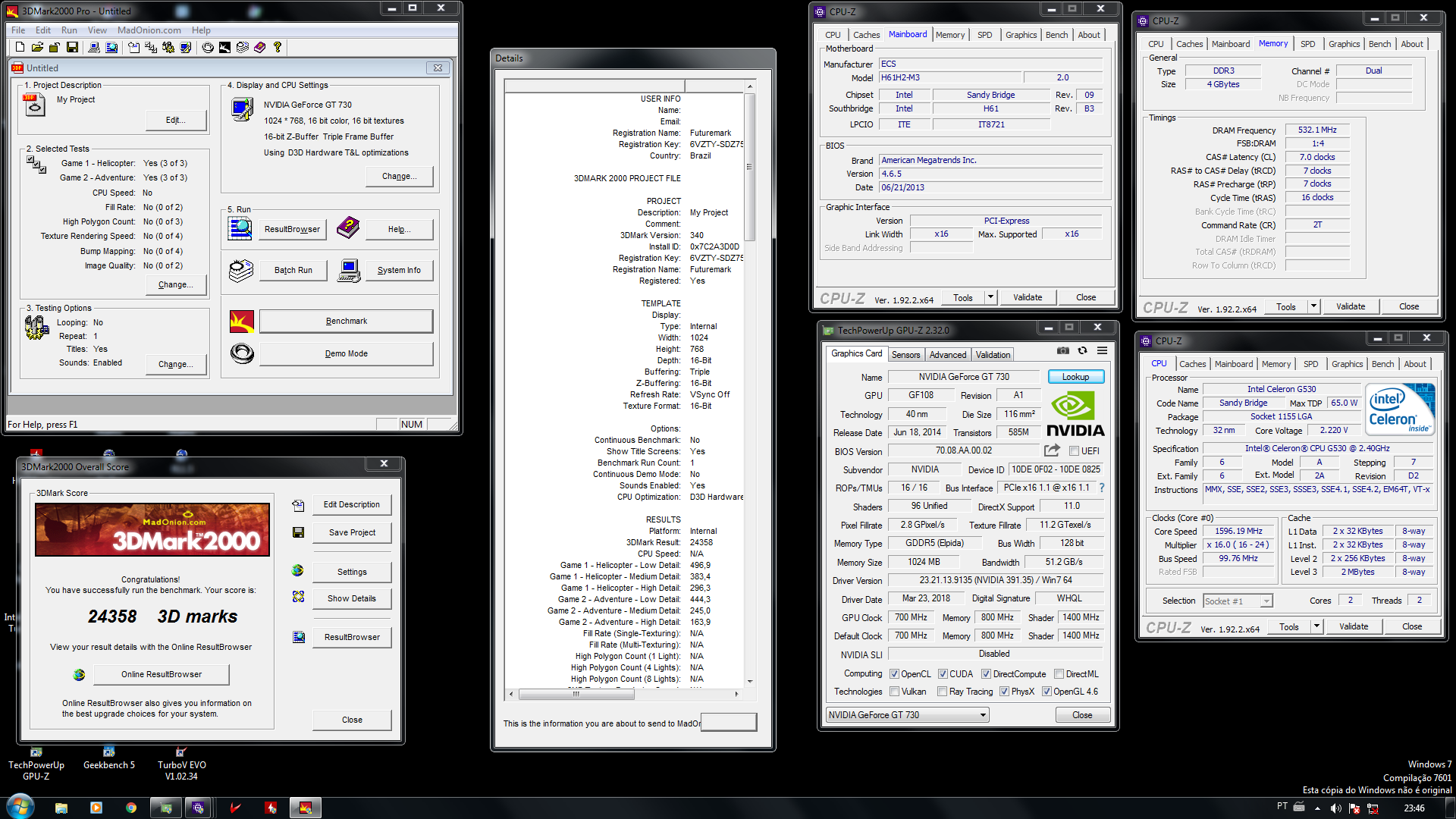Viewport: 1456px width, 819px height.
Task: Click the Benchmark button
Action: click(347, 322)
